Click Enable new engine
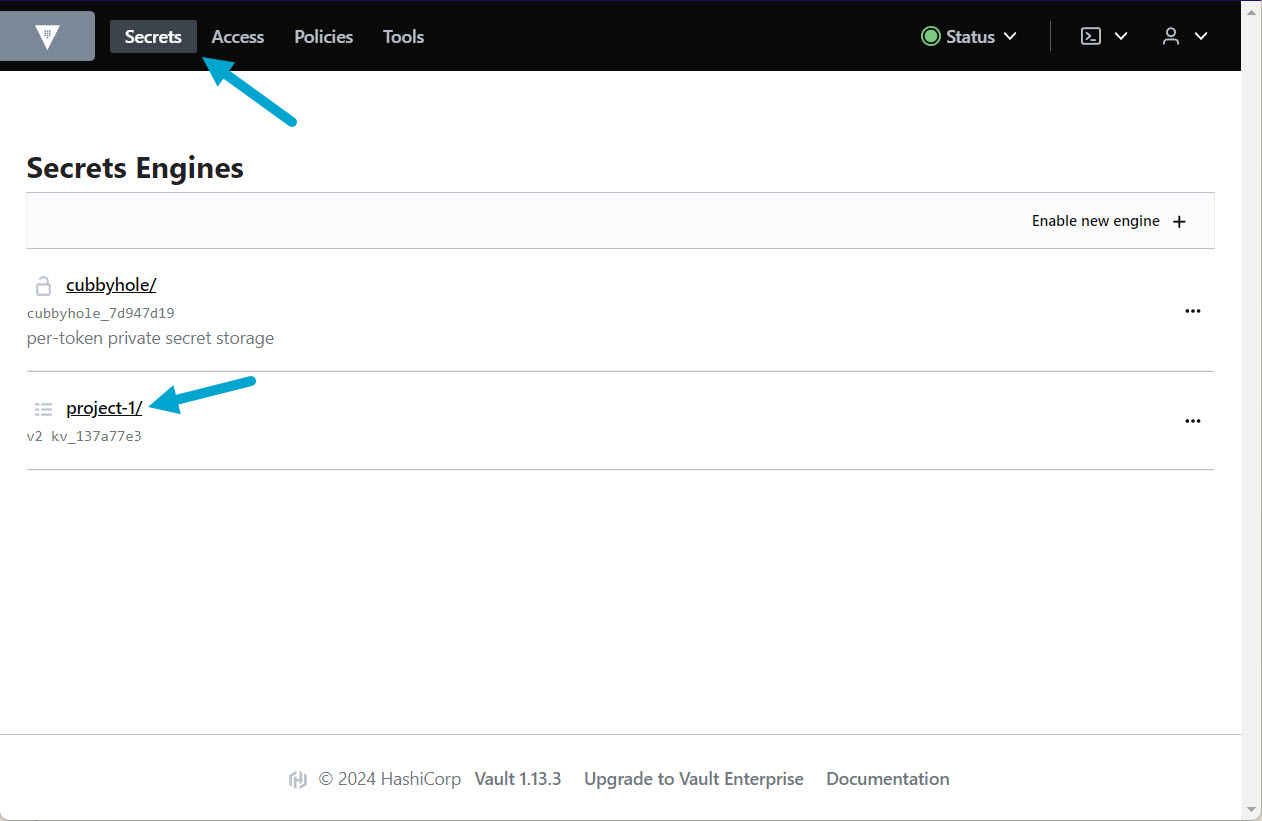Viewport: 1262px width, 821px height. [x=1108, y=221]
